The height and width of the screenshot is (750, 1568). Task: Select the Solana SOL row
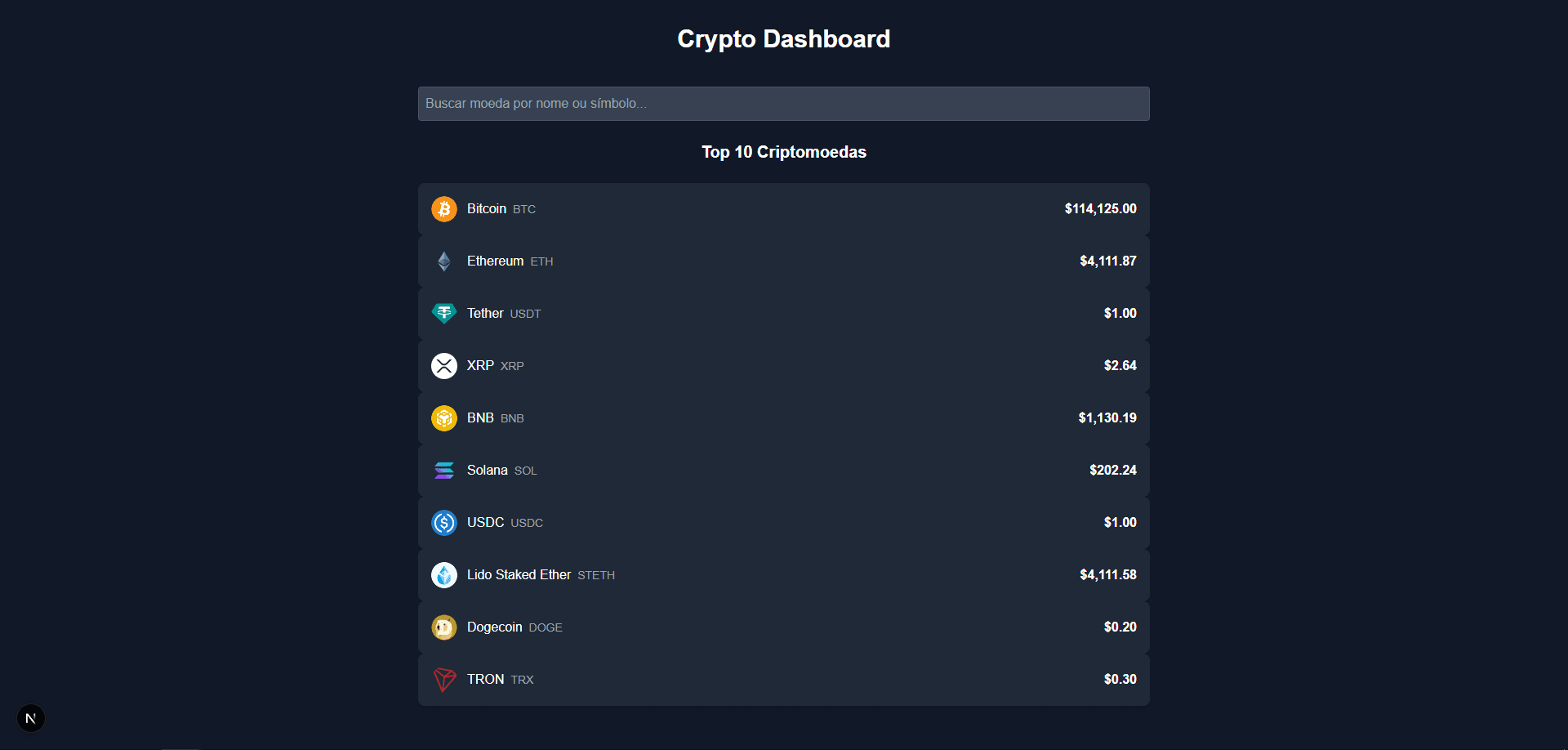point(782,470)
